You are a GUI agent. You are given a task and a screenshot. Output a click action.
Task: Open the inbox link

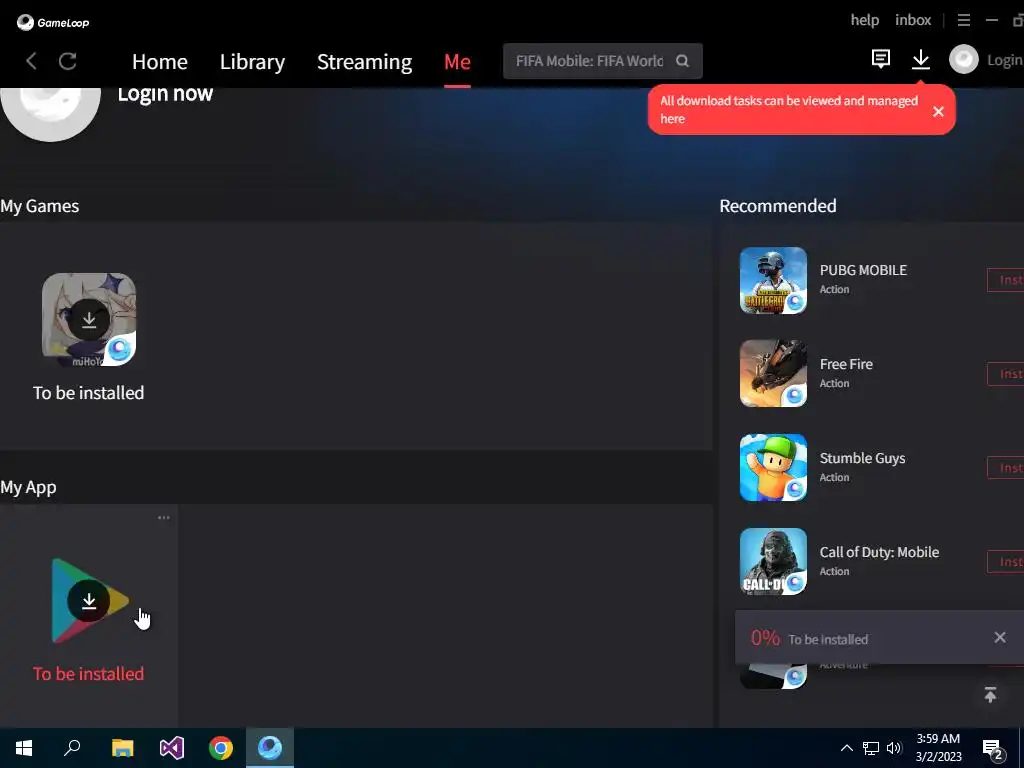coord(913,20)
